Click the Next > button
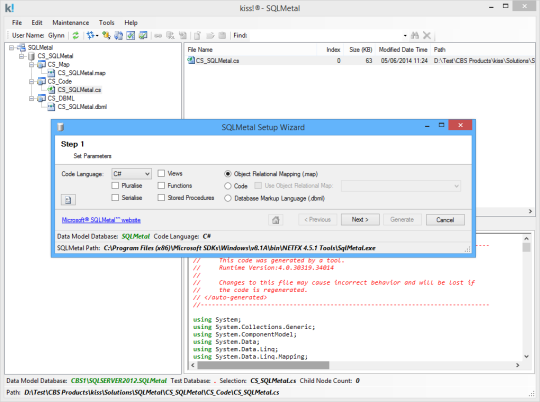This screenshot has height=402, width=540. [x=360, y=220]
